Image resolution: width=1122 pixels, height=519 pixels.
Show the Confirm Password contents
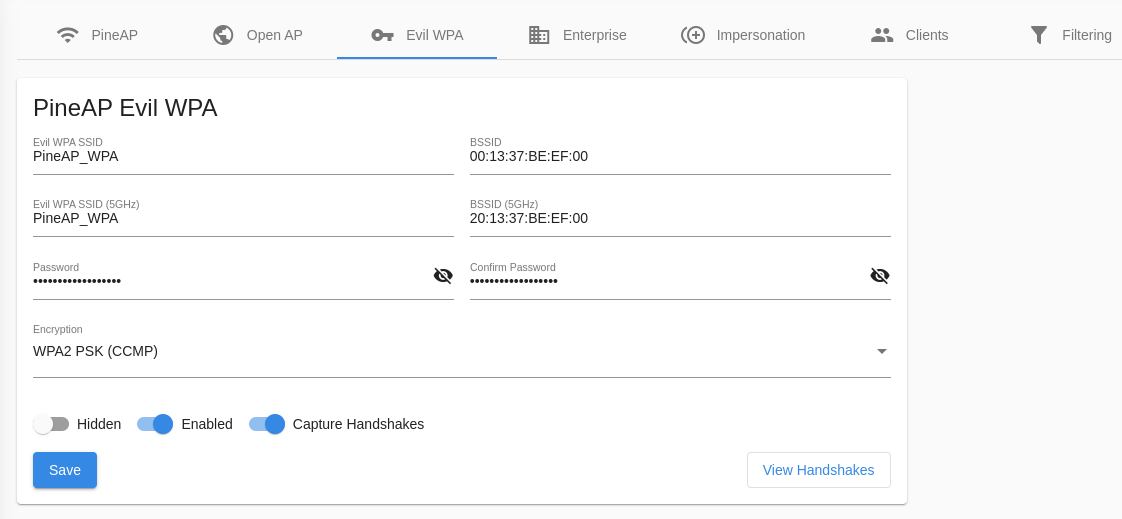point(880,276)
